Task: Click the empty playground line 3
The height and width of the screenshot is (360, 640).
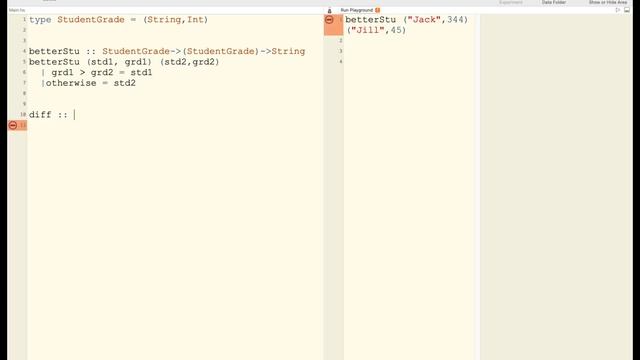Action: [410, 51]
